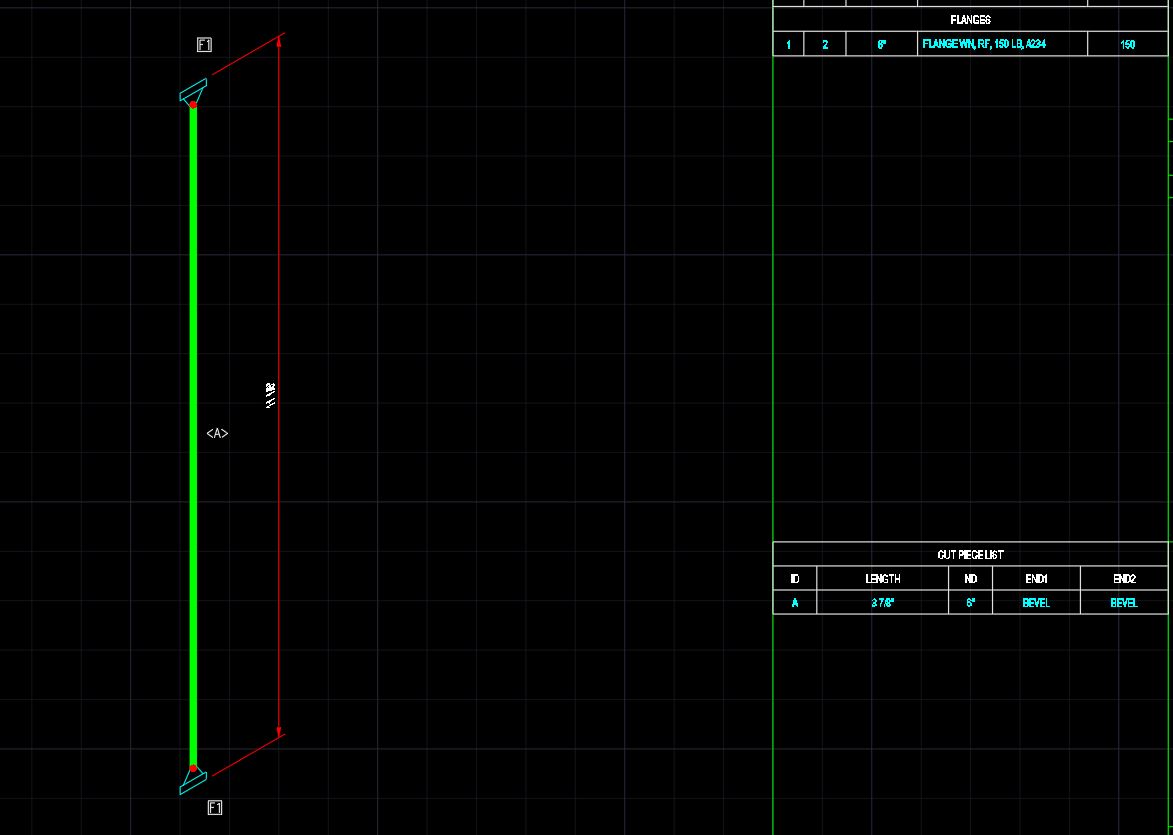1173x835 pixels.
Task: Select the green pipe segment
Action: click(193, 430)
